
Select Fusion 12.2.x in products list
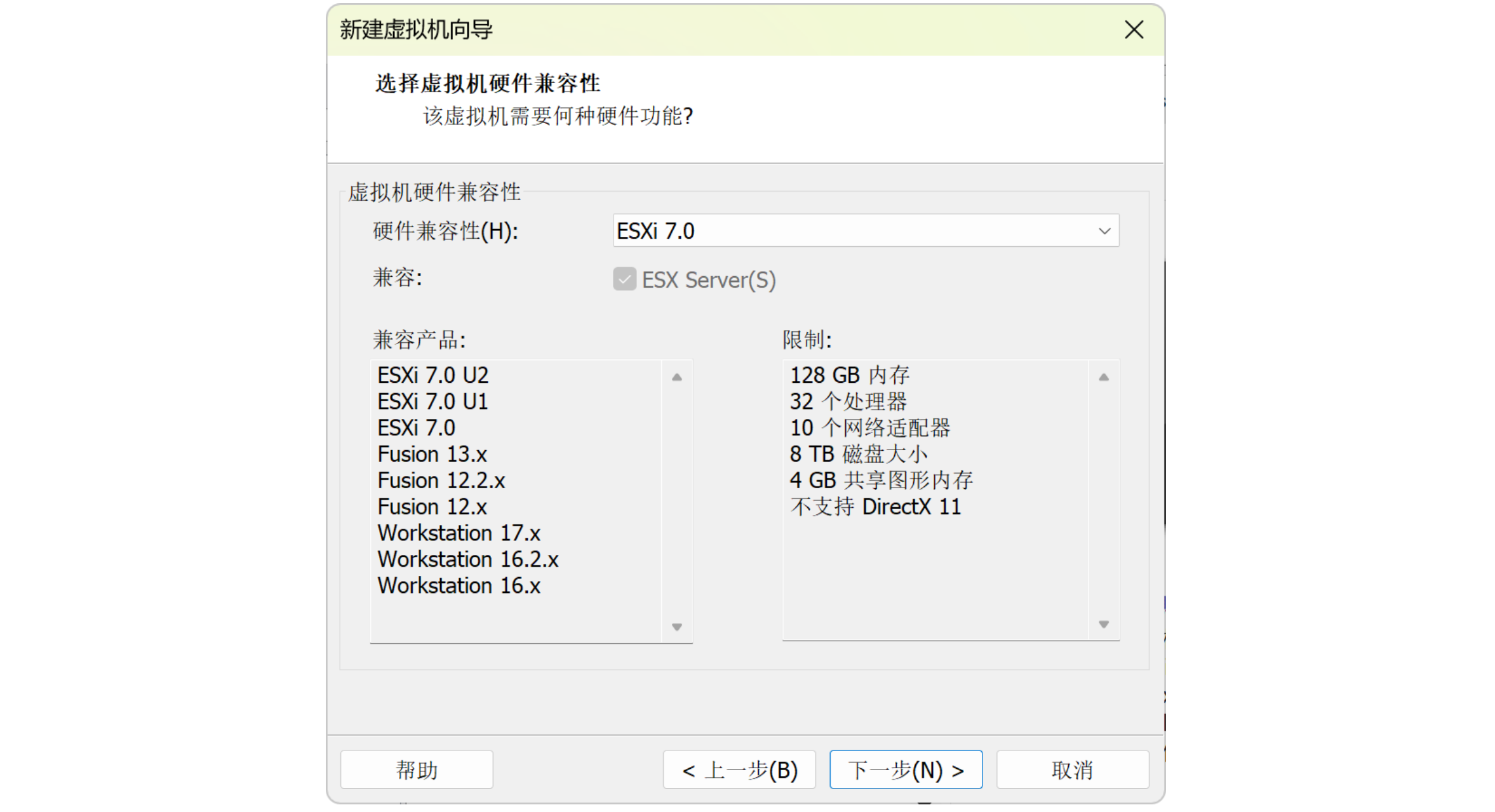pyautogui.click(x=441, y=481)
